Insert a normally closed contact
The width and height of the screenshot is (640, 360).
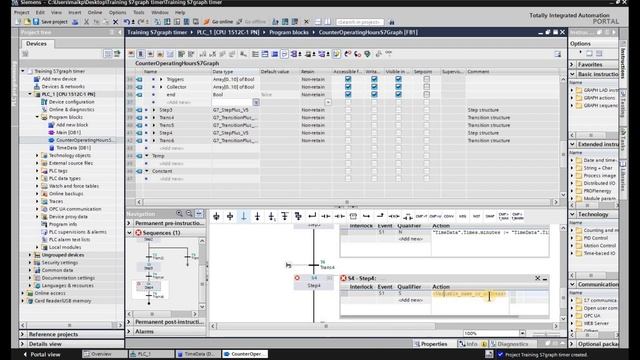[x=340, y=216]
